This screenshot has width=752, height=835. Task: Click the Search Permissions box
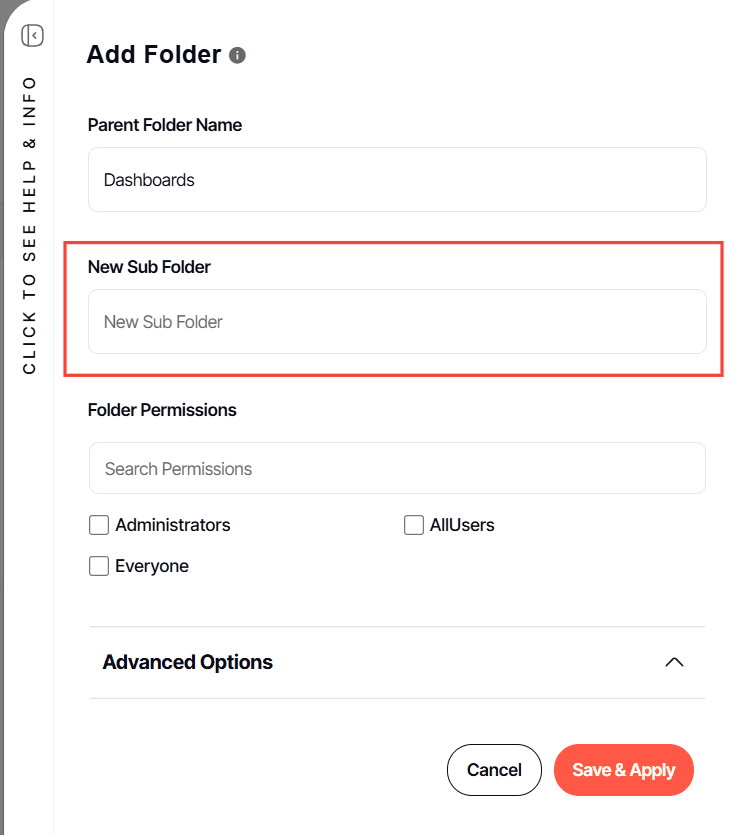397,468
